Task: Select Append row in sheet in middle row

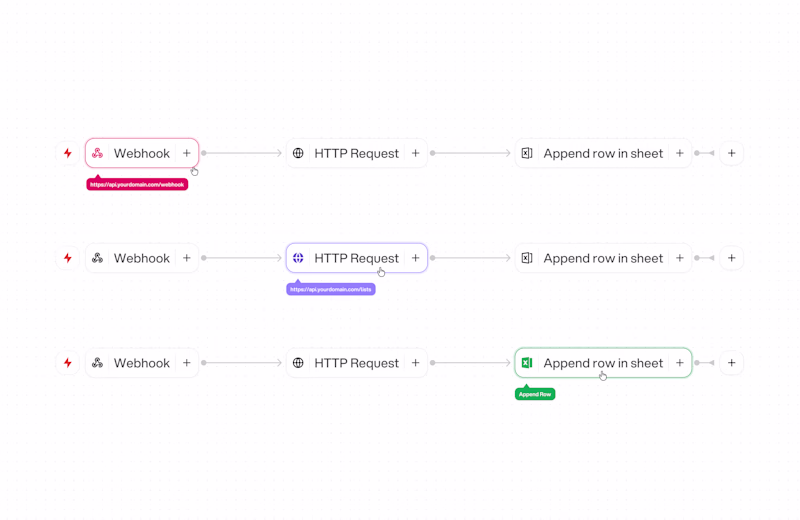Action: (603, 258)
